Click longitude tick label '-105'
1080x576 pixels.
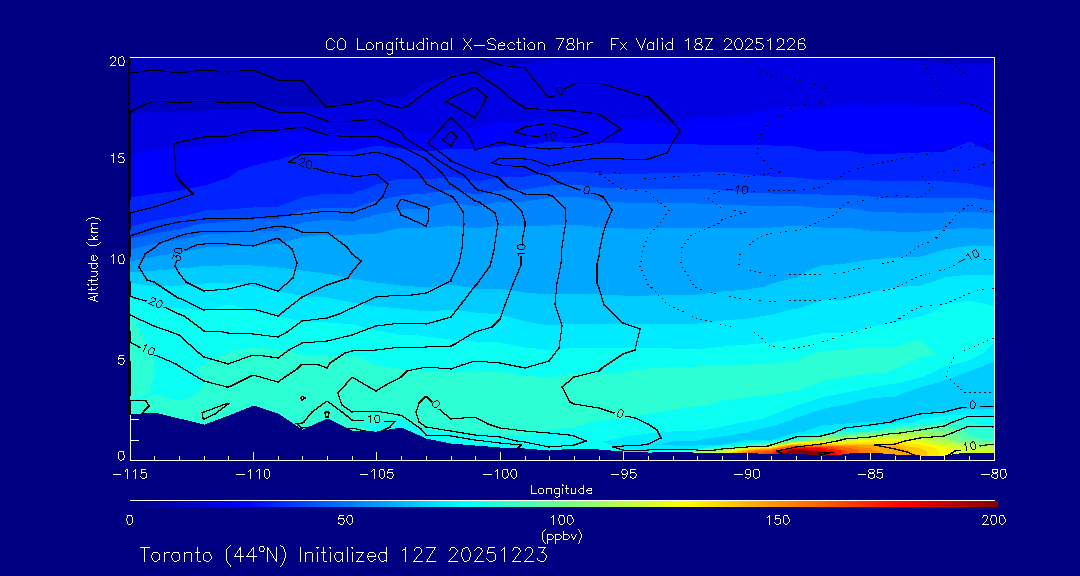point(377,474)
